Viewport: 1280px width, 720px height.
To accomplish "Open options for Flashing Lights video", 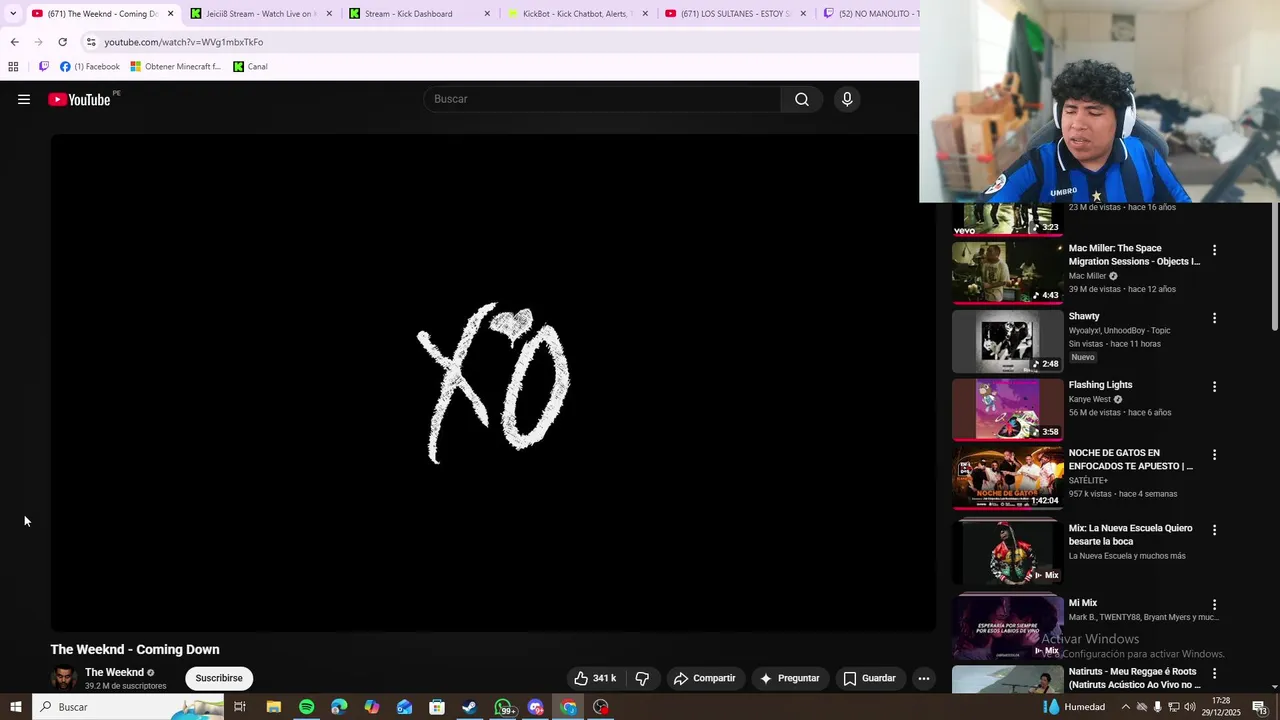I will tap(1215, 386).
